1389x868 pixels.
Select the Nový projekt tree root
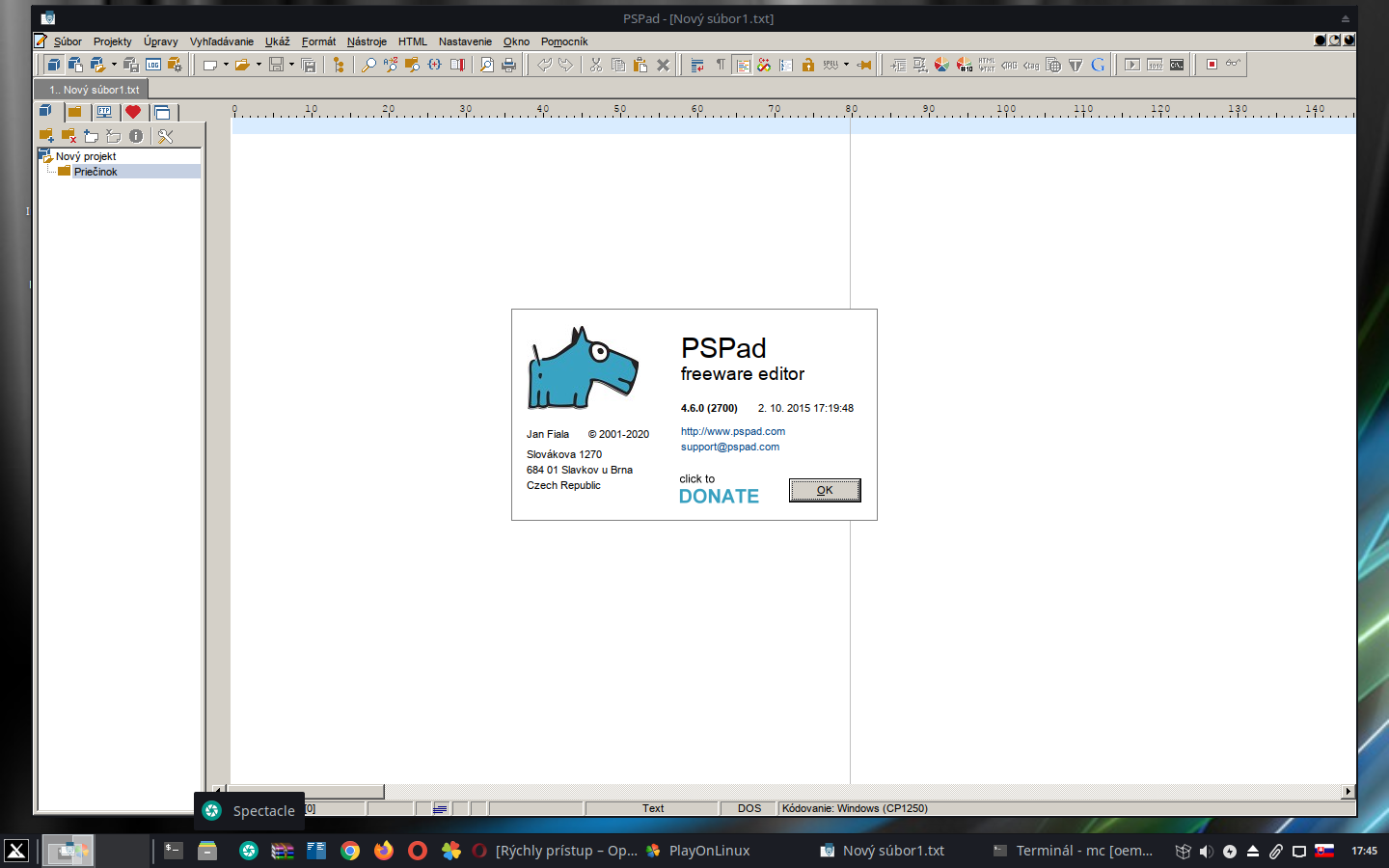pyautogui.click(x=86, y=156)
